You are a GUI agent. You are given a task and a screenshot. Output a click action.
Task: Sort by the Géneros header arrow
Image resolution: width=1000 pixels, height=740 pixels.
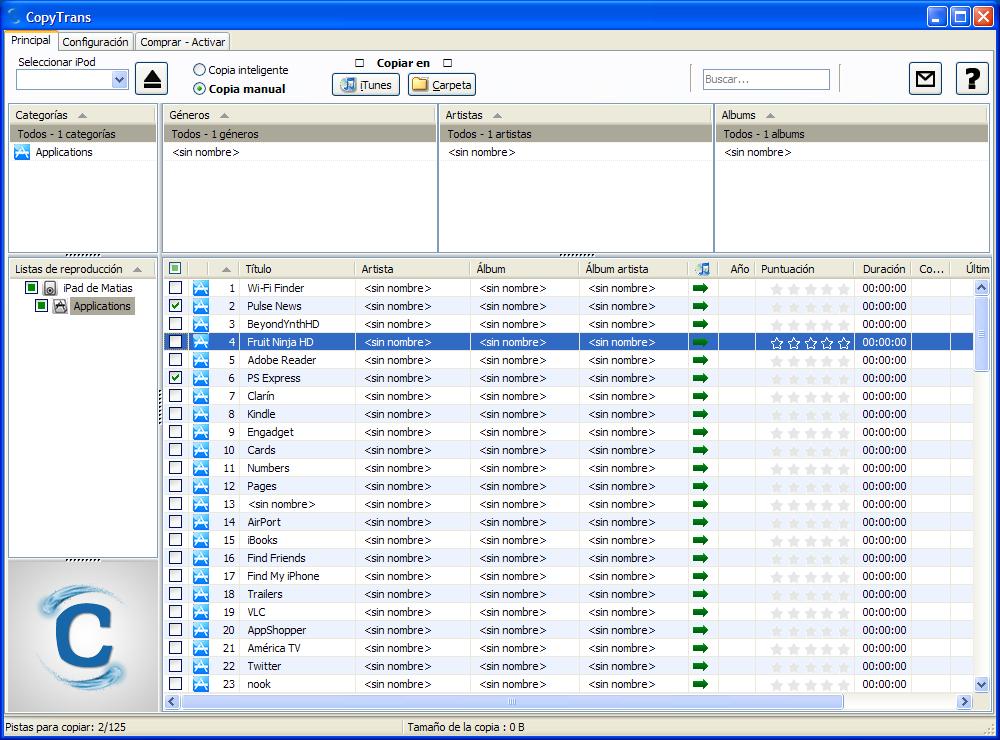click(224, 115)
